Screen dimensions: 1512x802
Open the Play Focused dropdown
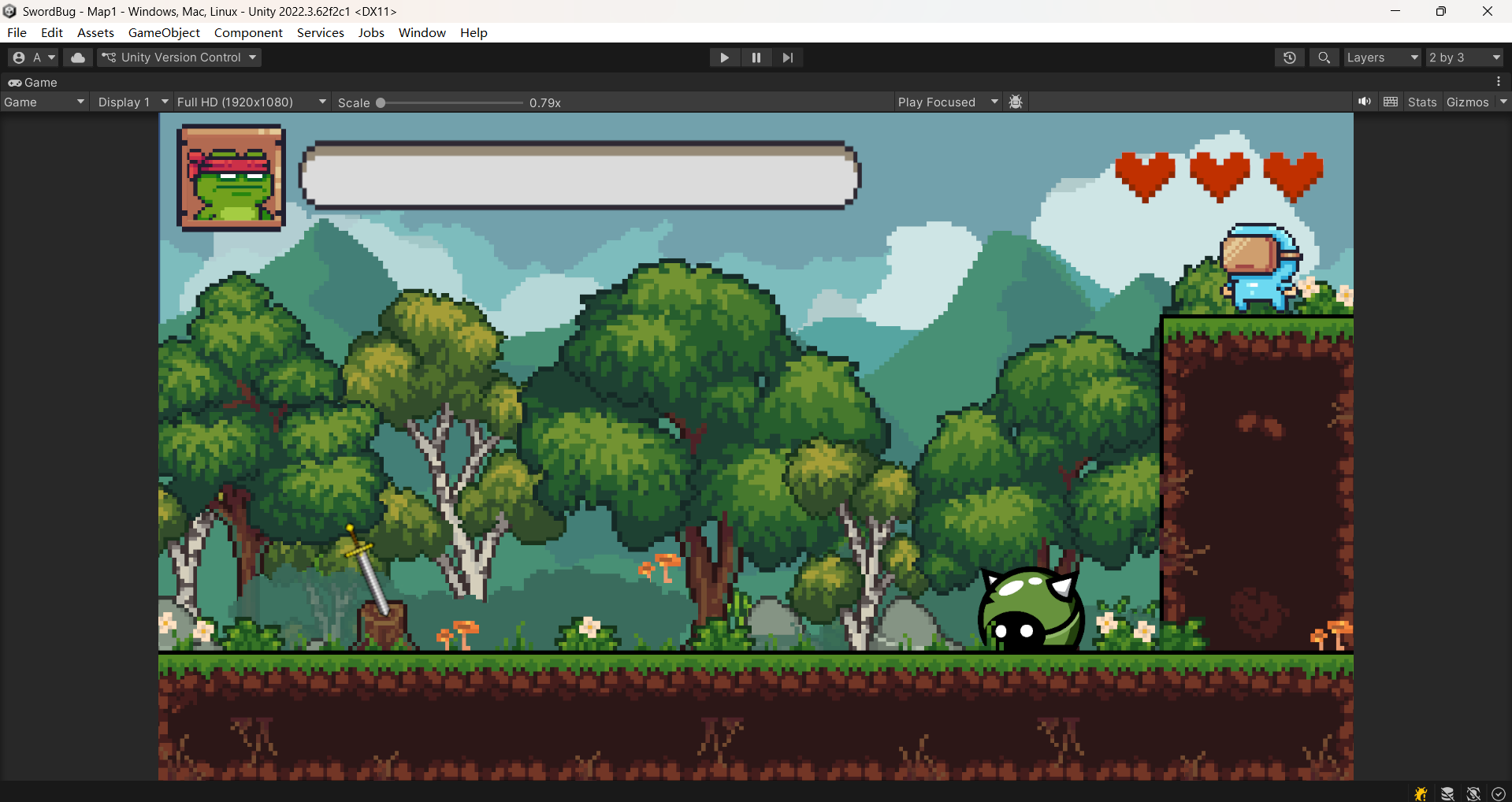pyautogui.click(x=947, y=102)
